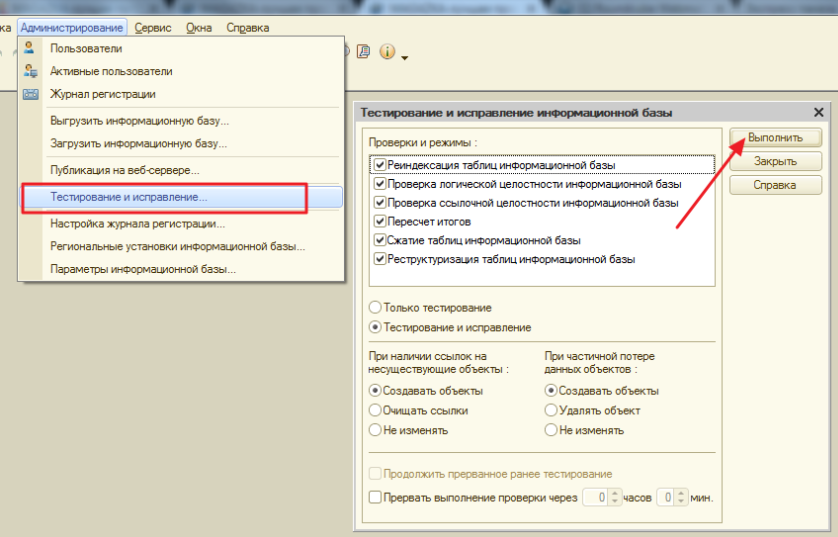Increase the hours stepper up arrow
The image size is (838, 537).
pos(615,493)
